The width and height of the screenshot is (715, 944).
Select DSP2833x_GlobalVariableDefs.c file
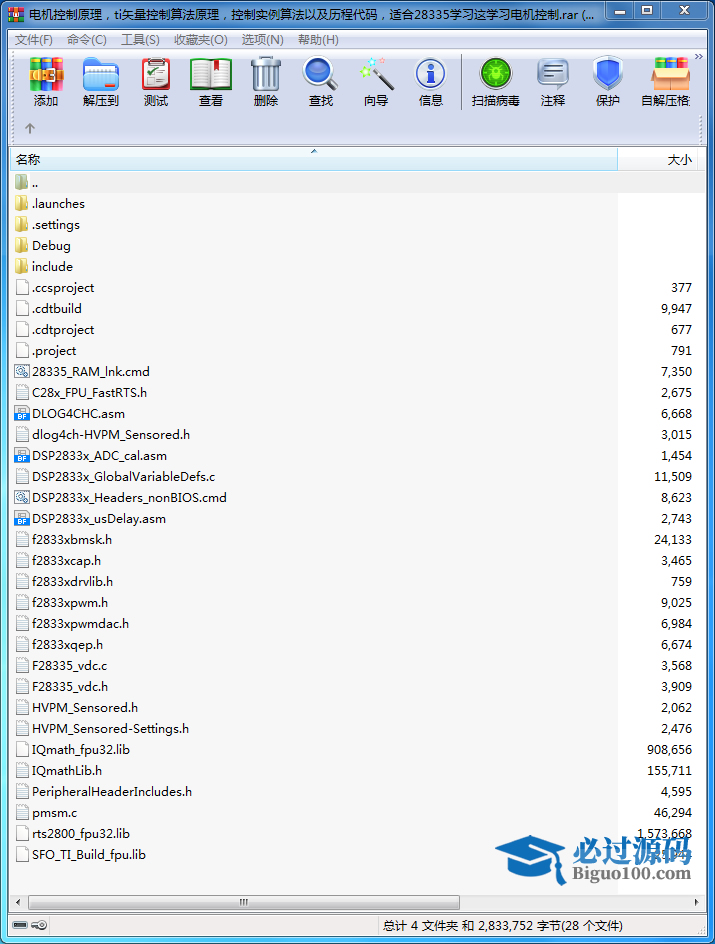pyautogui.click(x=116, y=477)
